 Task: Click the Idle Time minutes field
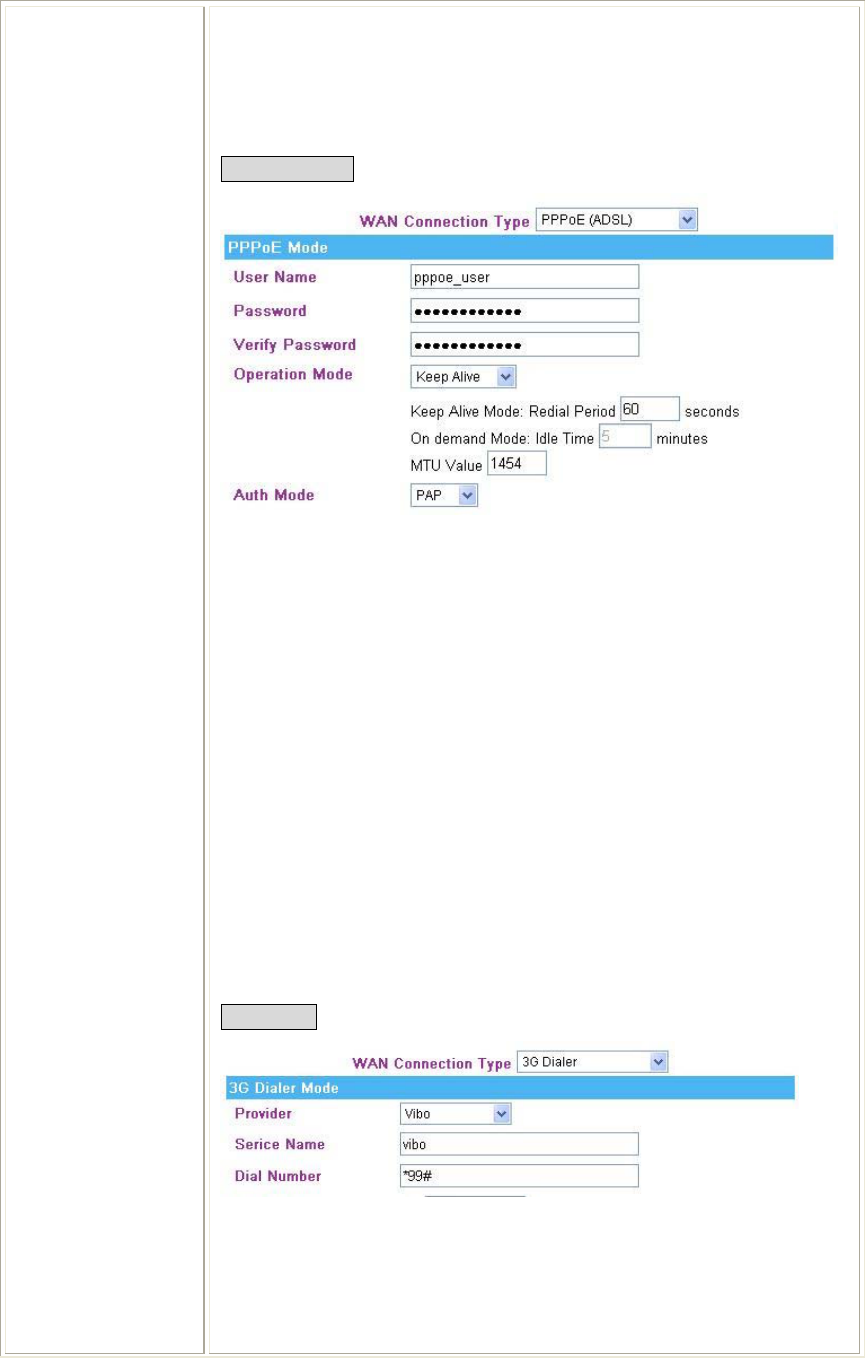pos(624,437)
